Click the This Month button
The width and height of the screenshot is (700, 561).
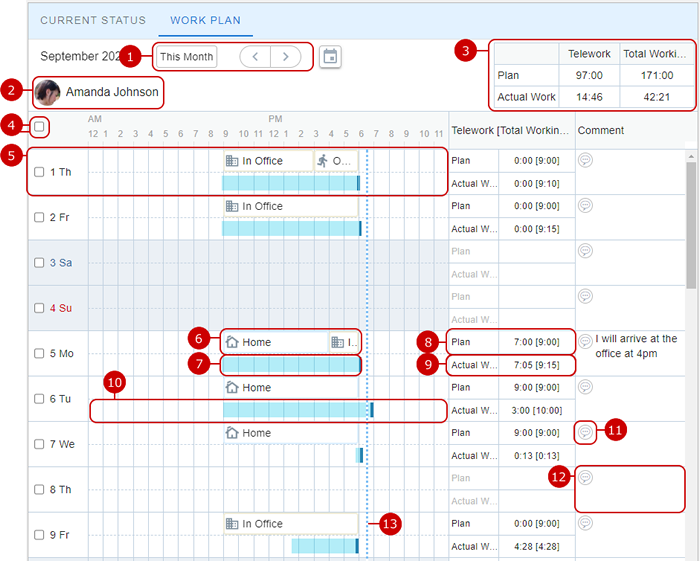pyautogui.click(x=187, y=57)
